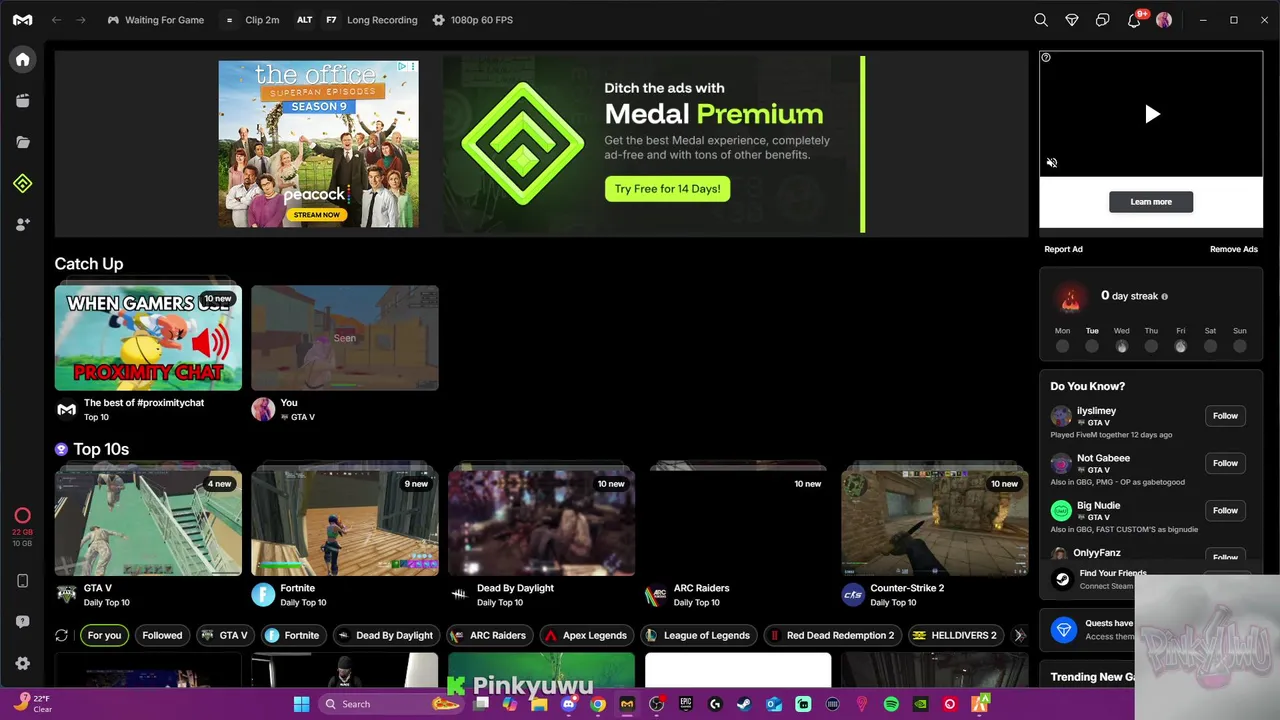Screen dimensions: 1280x720
Task: Click the taskbar Search box
Action: coord(390,704)
